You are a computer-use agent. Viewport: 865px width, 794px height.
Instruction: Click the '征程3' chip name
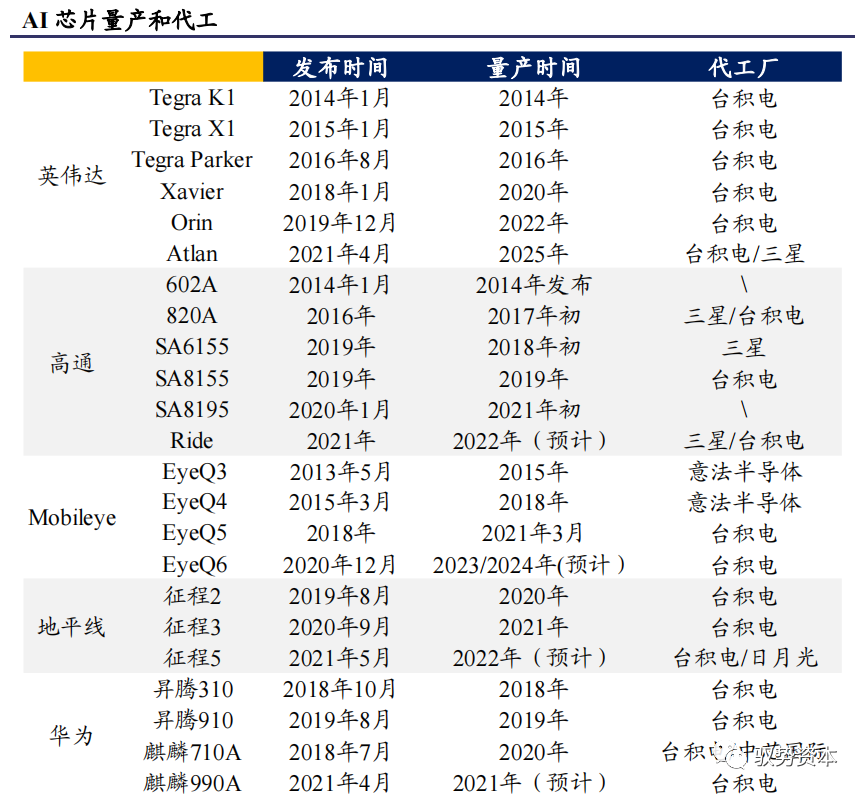tap(192, 627)
